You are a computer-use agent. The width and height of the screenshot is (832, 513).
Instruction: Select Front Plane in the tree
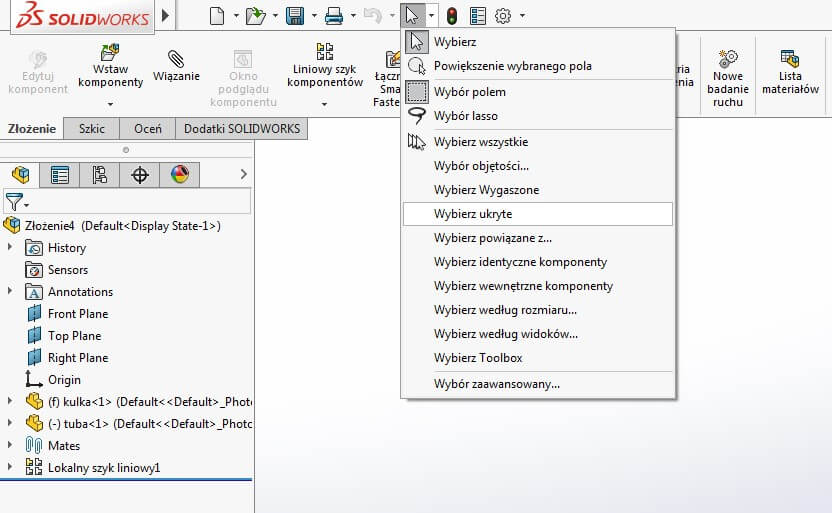[77, 314]
